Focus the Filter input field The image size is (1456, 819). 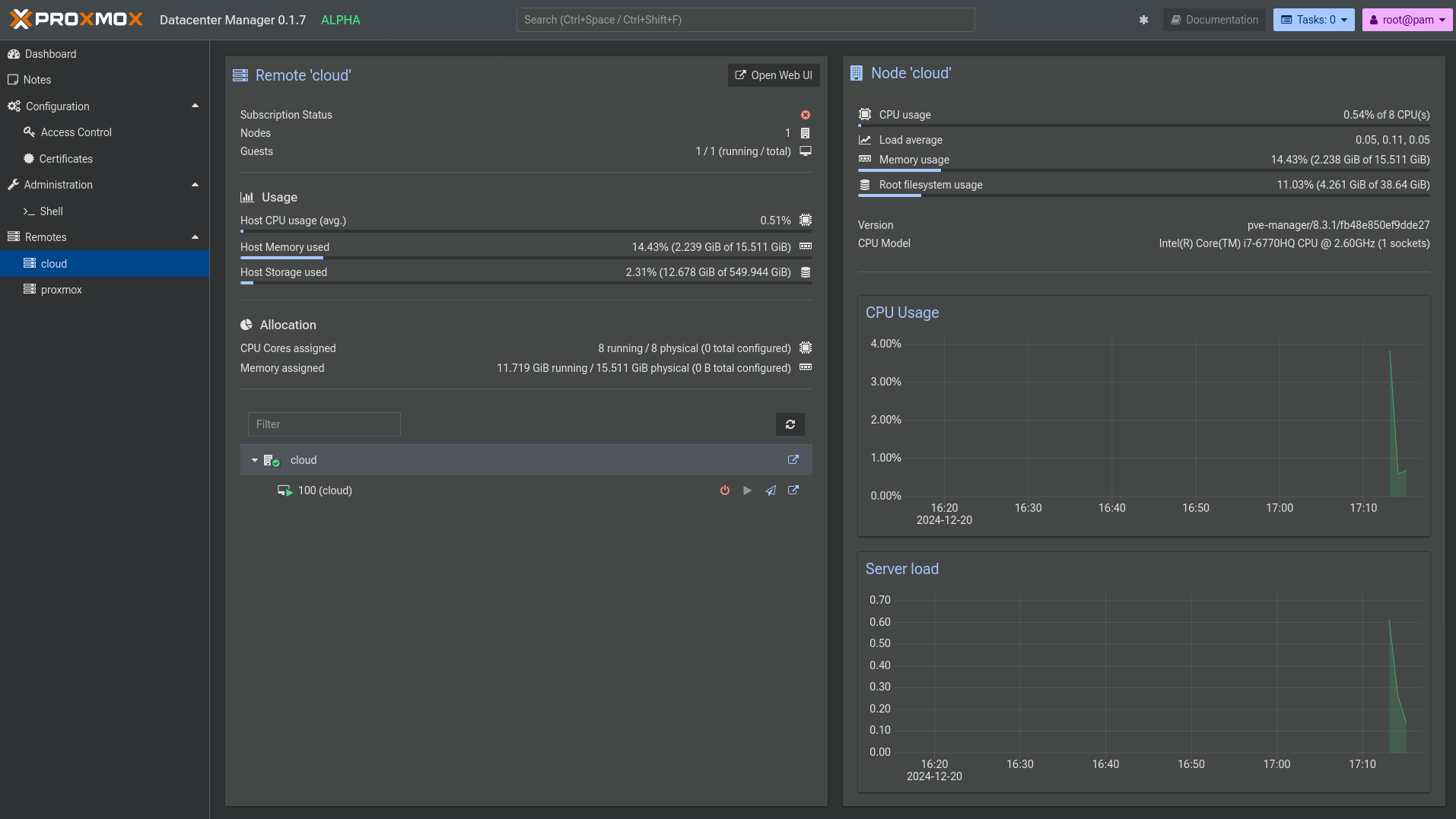(324, 424)
